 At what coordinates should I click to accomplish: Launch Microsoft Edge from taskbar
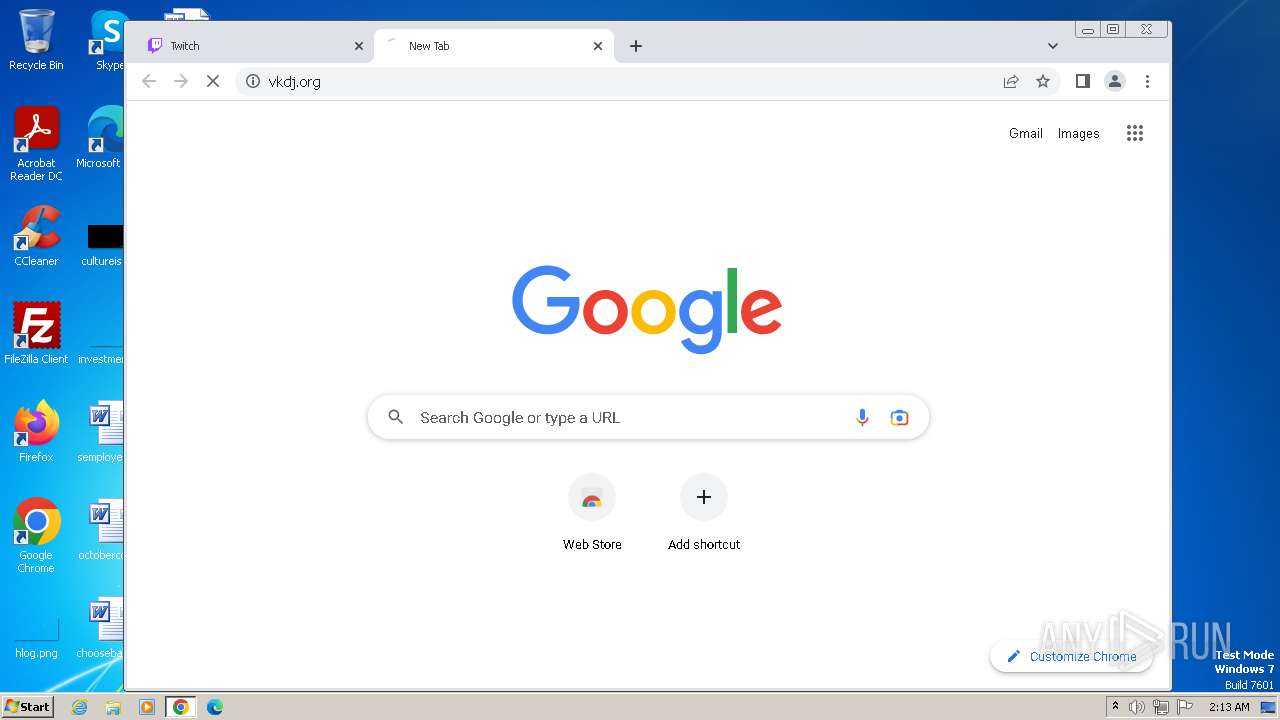(x=215, y=707)
